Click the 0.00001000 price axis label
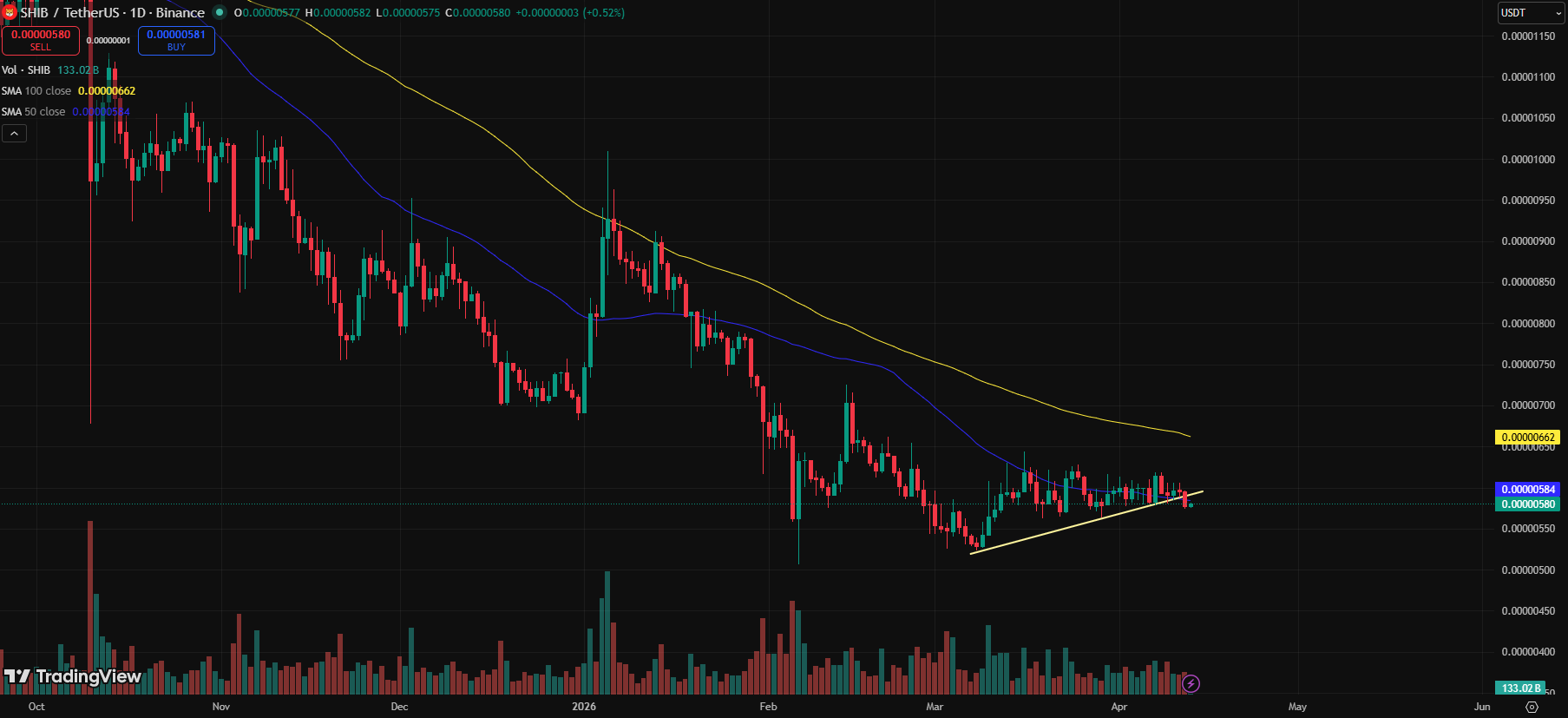The height and width of the screenshot is (718, 1568). 1528,160
